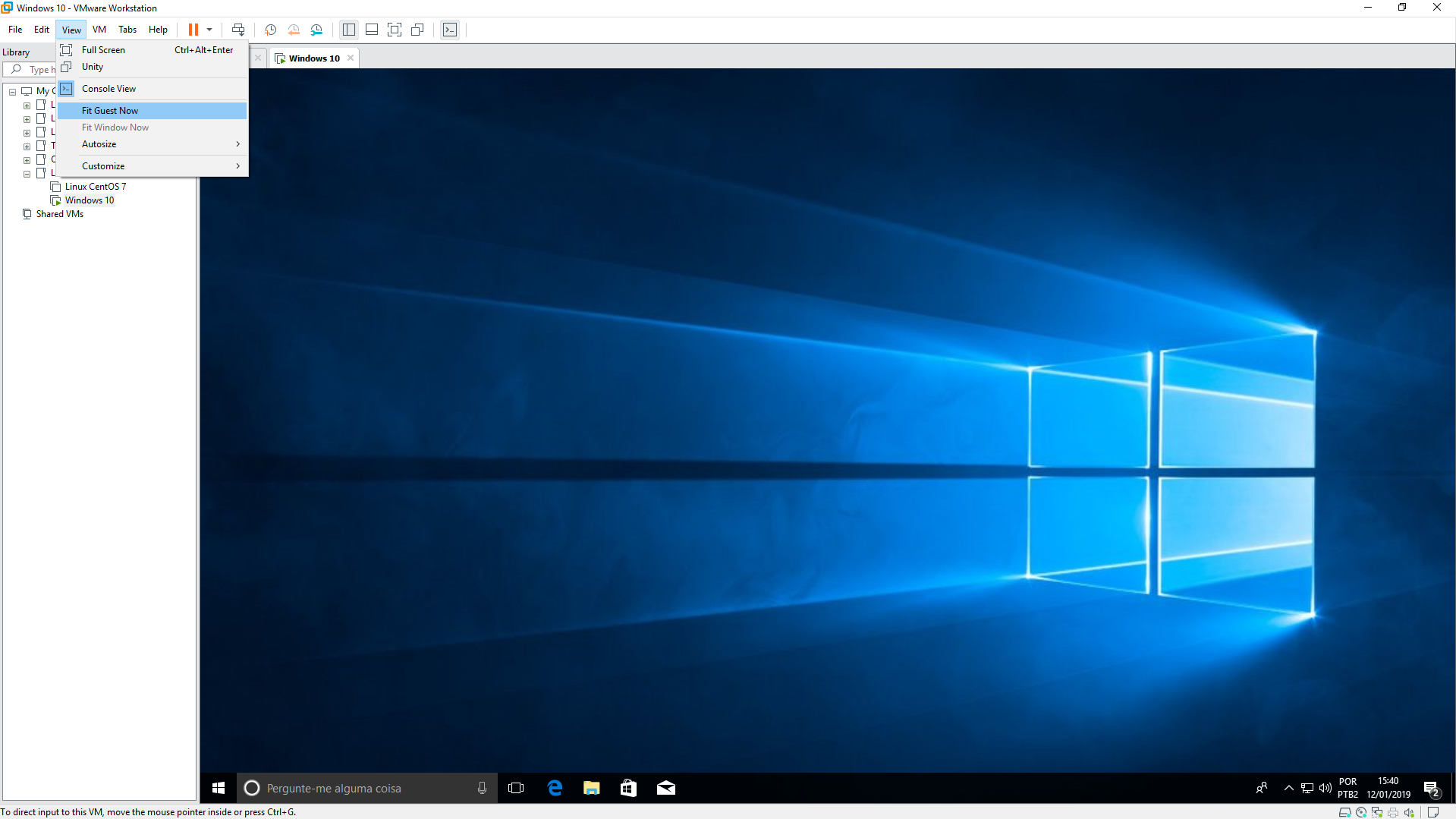Take a snapshot using the clock-plus icon
1456x819 pixels.
(x=270, y=30)
